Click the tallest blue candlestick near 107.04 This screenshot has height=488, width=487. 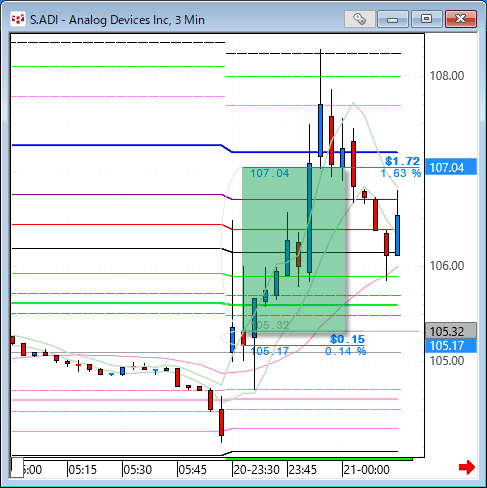309,218
